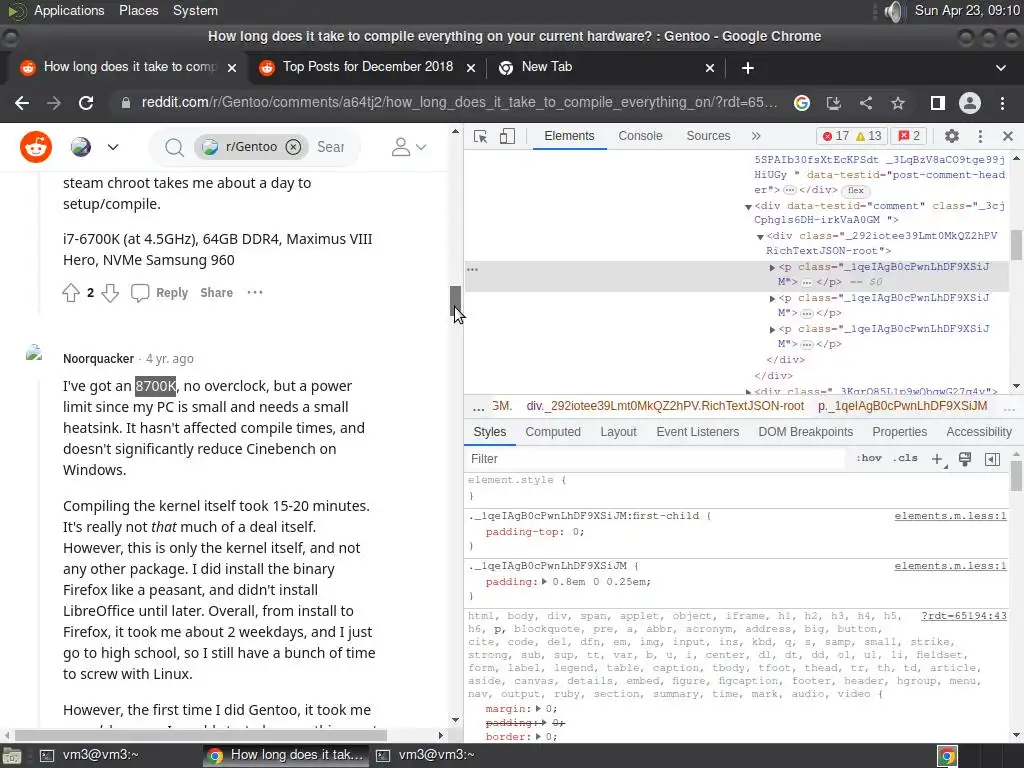Close the DevTools panel

click(x=1008, y=136)
